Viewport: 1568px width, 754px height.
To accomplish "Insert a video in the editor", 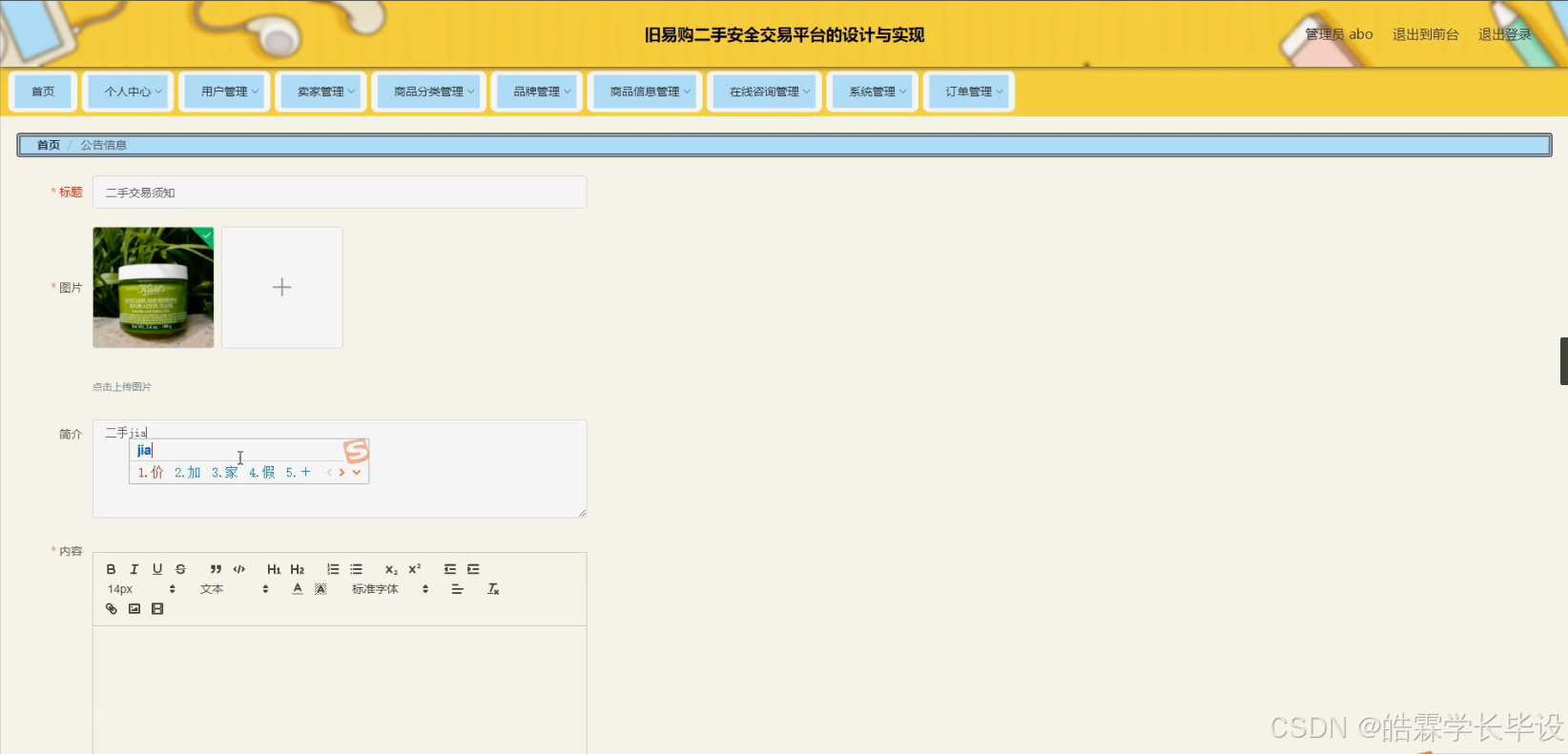I will coord(157,609).
